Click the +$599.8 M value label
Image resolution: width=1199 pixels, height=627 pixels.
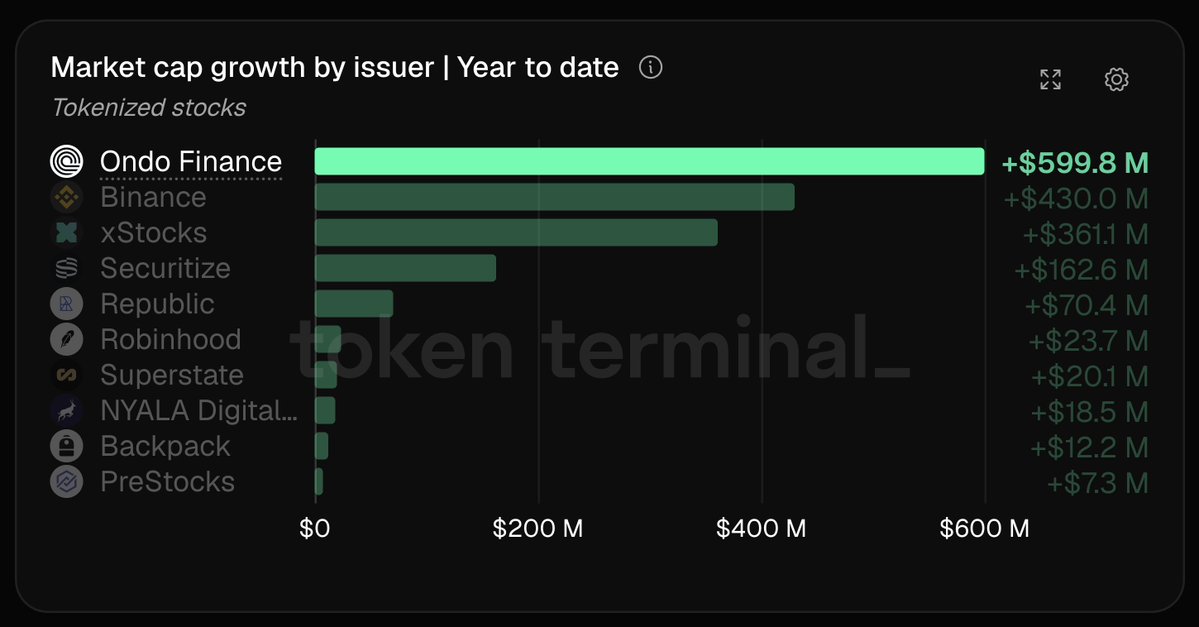(x=1074, y=163)
